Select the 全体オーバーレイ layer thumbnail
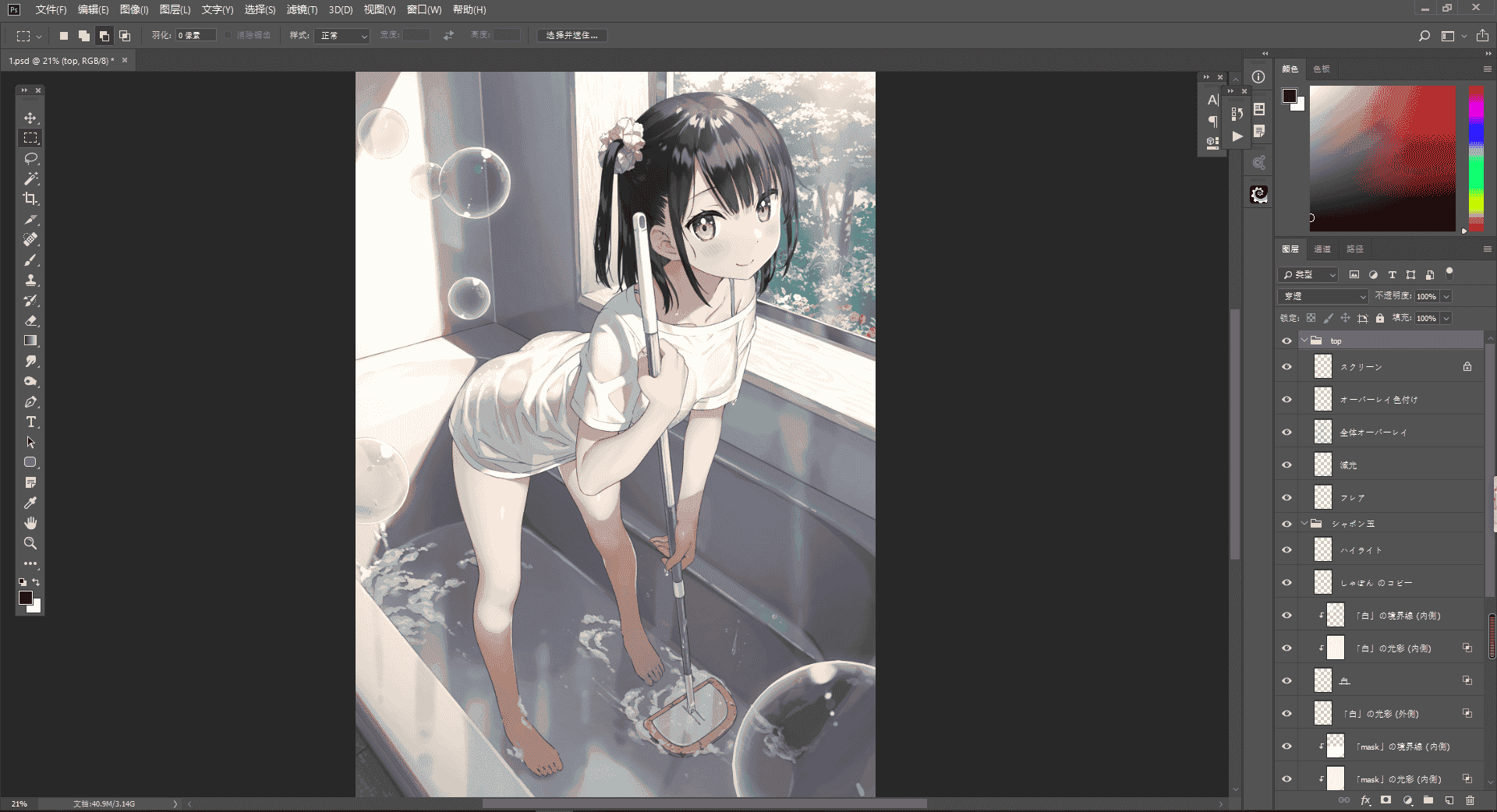The height and width of the screenshot is (812, 1497). point(1323,432)
